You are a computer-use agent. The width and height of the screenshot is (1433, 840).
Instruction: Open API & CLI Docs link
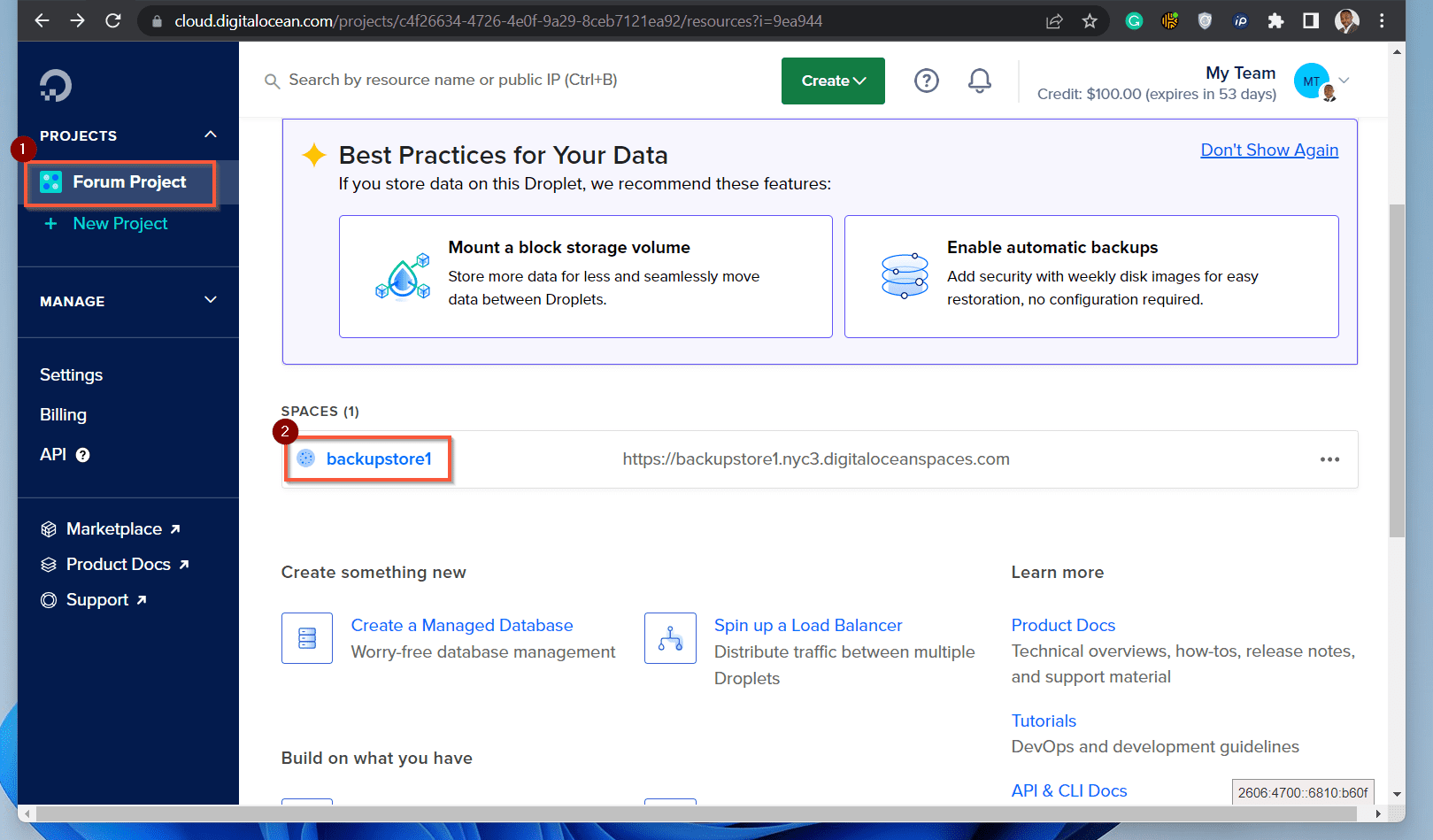[1069, 791]
